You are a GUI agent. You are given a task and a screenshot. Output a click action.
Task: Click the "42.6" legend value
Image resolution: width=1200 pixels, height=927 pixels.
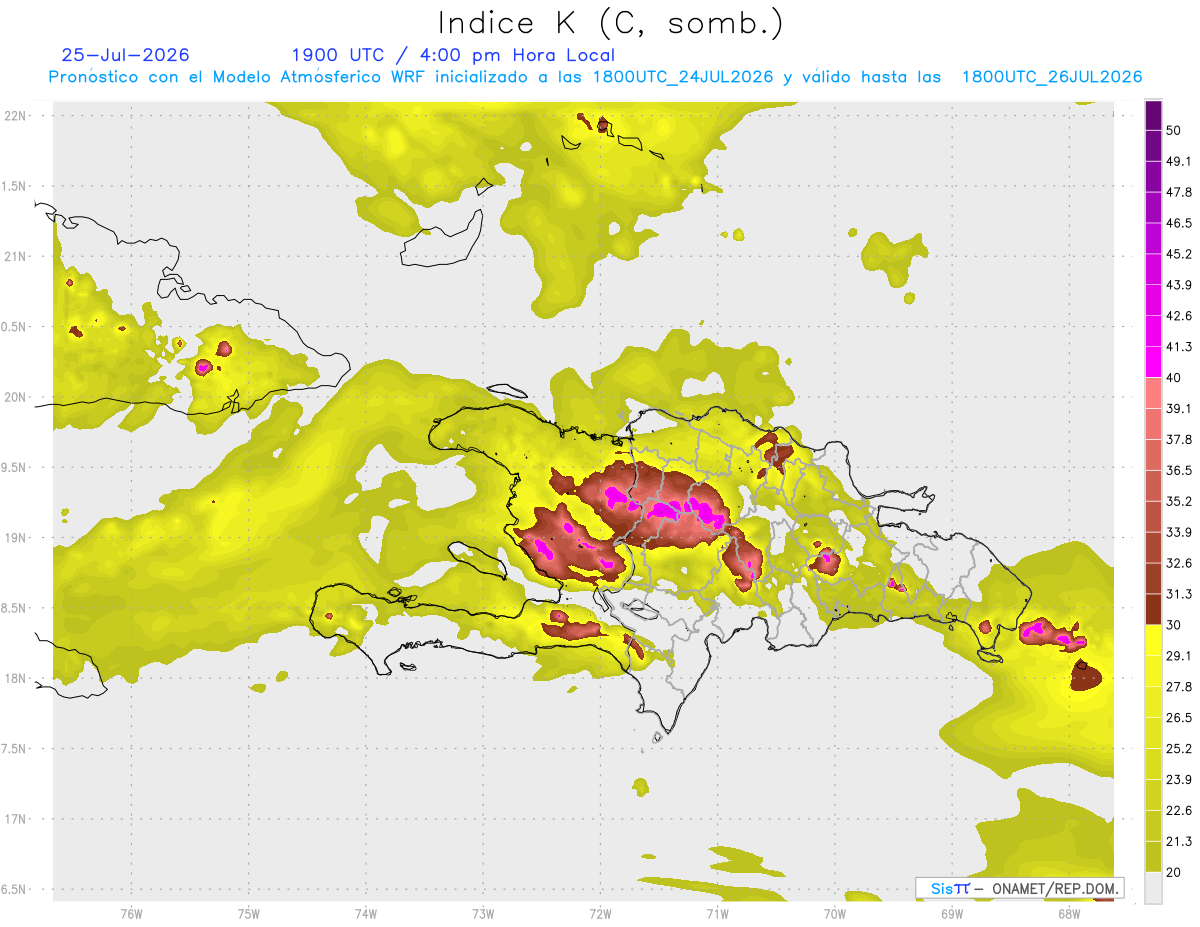coord(1179,316)
